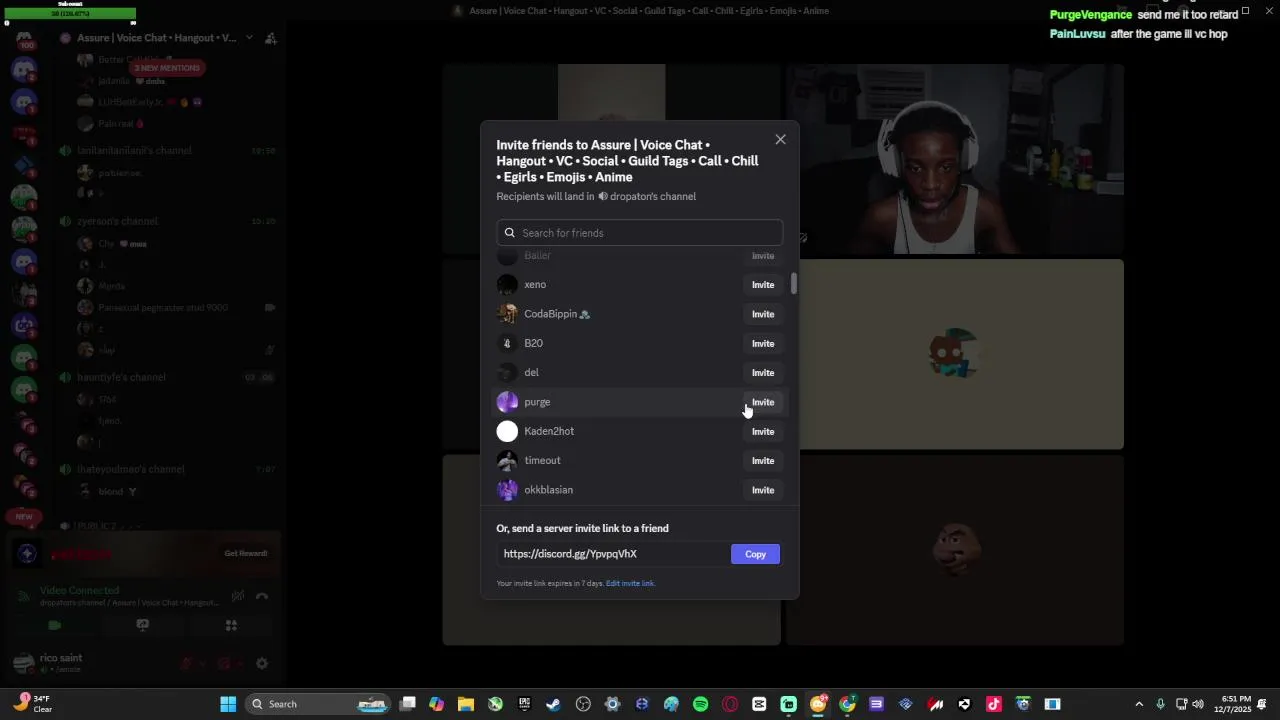
Task: Click the Get Reward! button
Action: (x=245, y=554)
